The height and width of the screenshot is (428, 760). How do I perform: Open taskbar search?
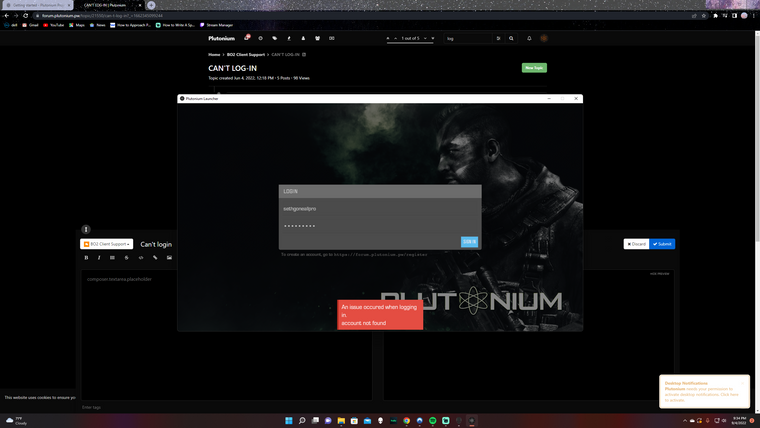(302, 420)
